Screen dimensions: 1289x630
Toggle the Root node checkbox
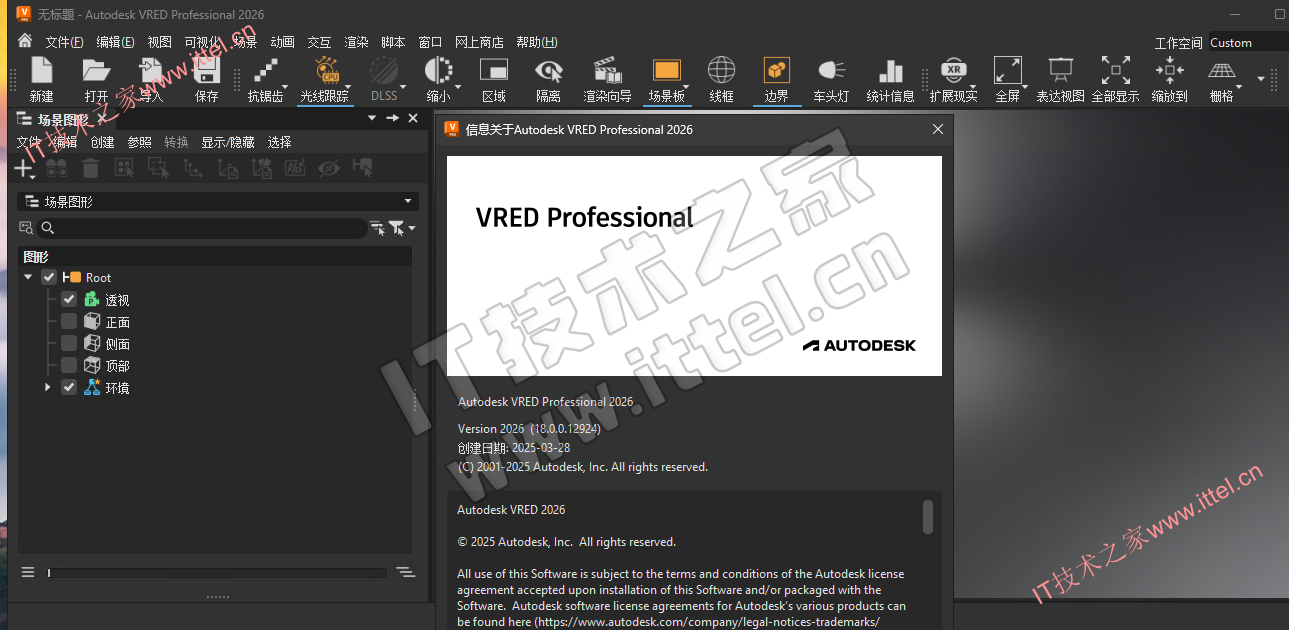click(x=49, y=277)
